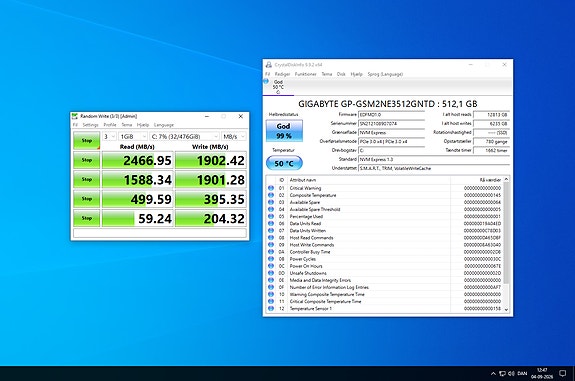Click Stop button in the 499.59 read row
This screenshot has width=575, height=381.
point(87,199)
